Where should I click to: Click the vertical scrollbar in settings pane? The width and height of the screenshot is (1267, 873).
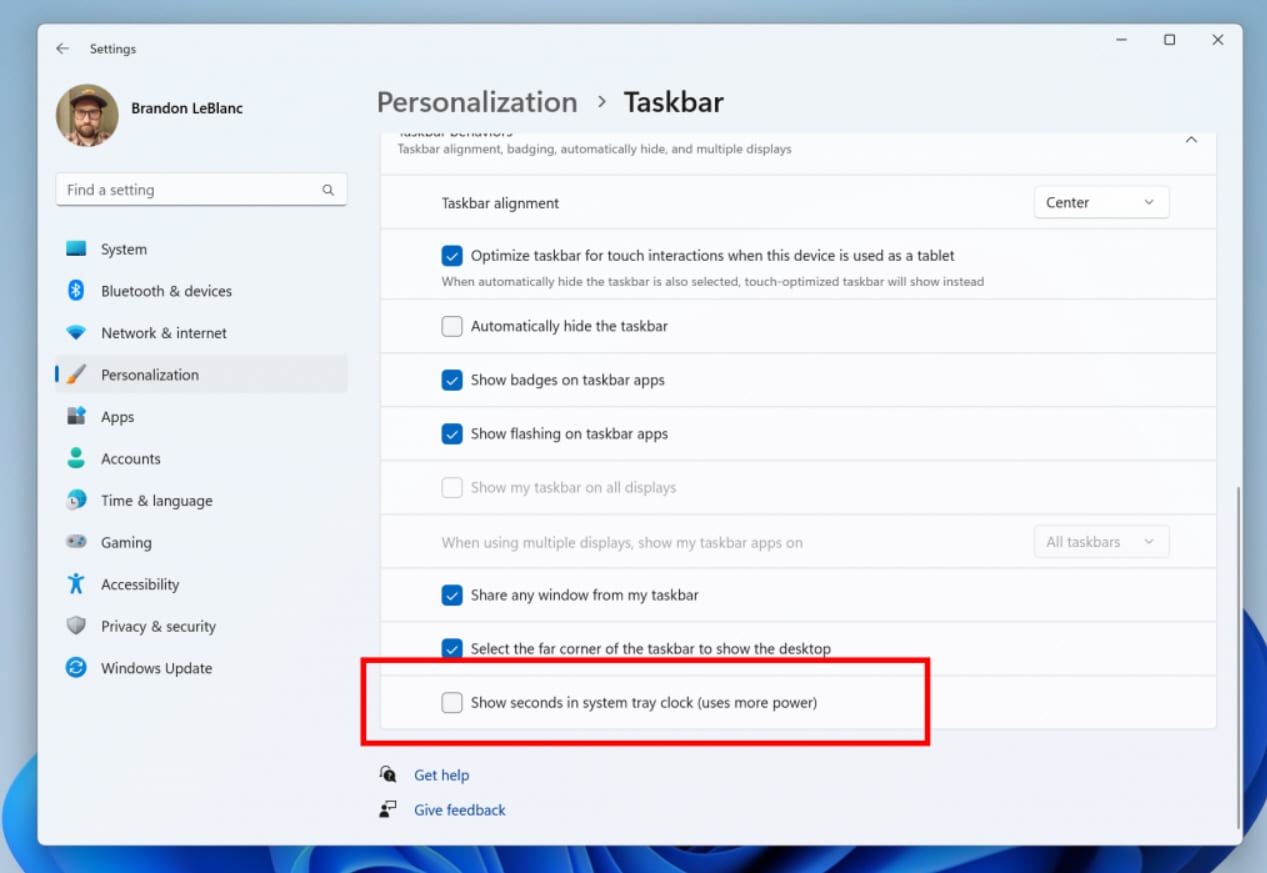click(x=1238, y=650)
